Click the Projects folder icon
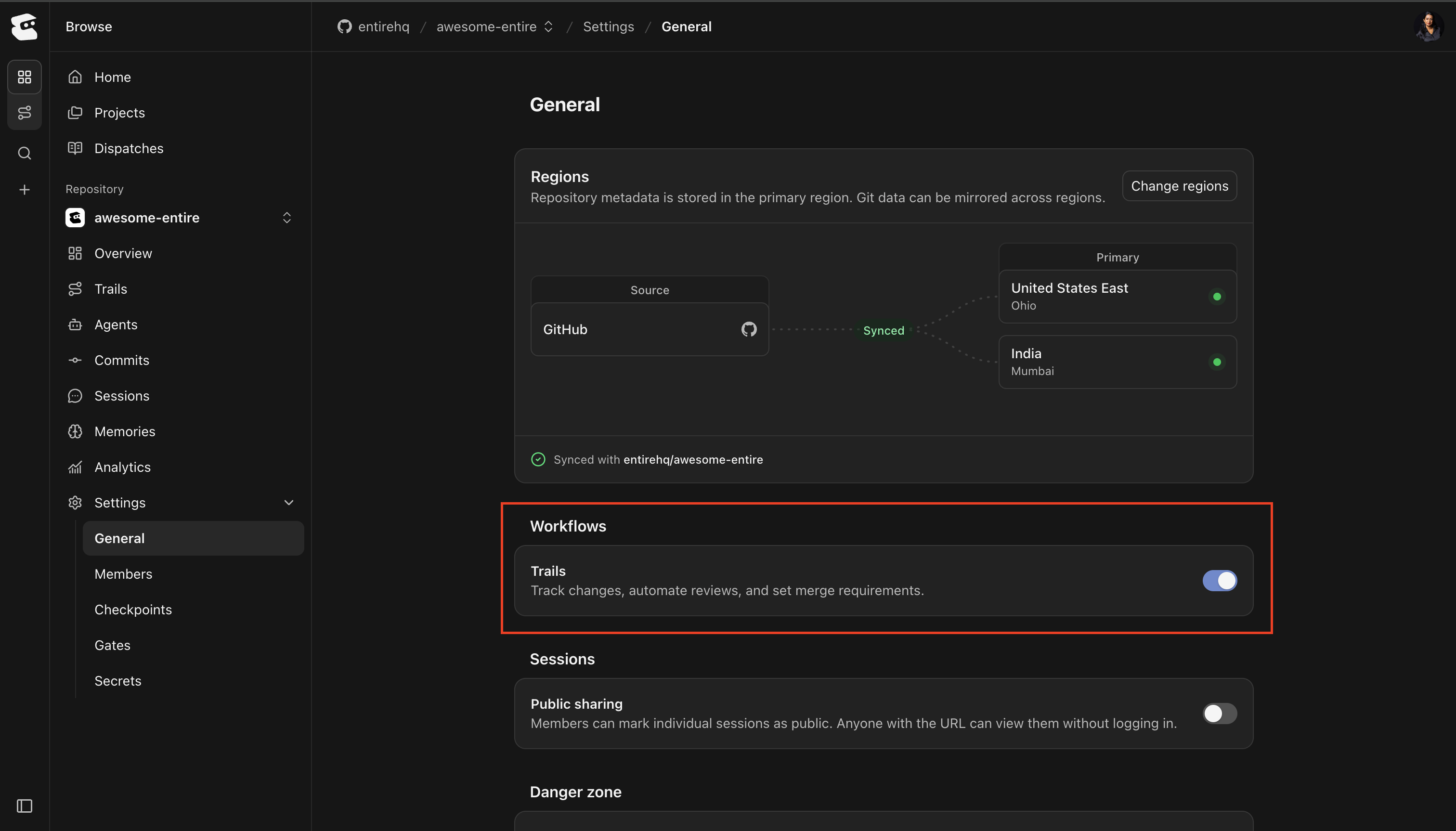The width and height of the screenshot is (1456, 831). click(75, 113)
